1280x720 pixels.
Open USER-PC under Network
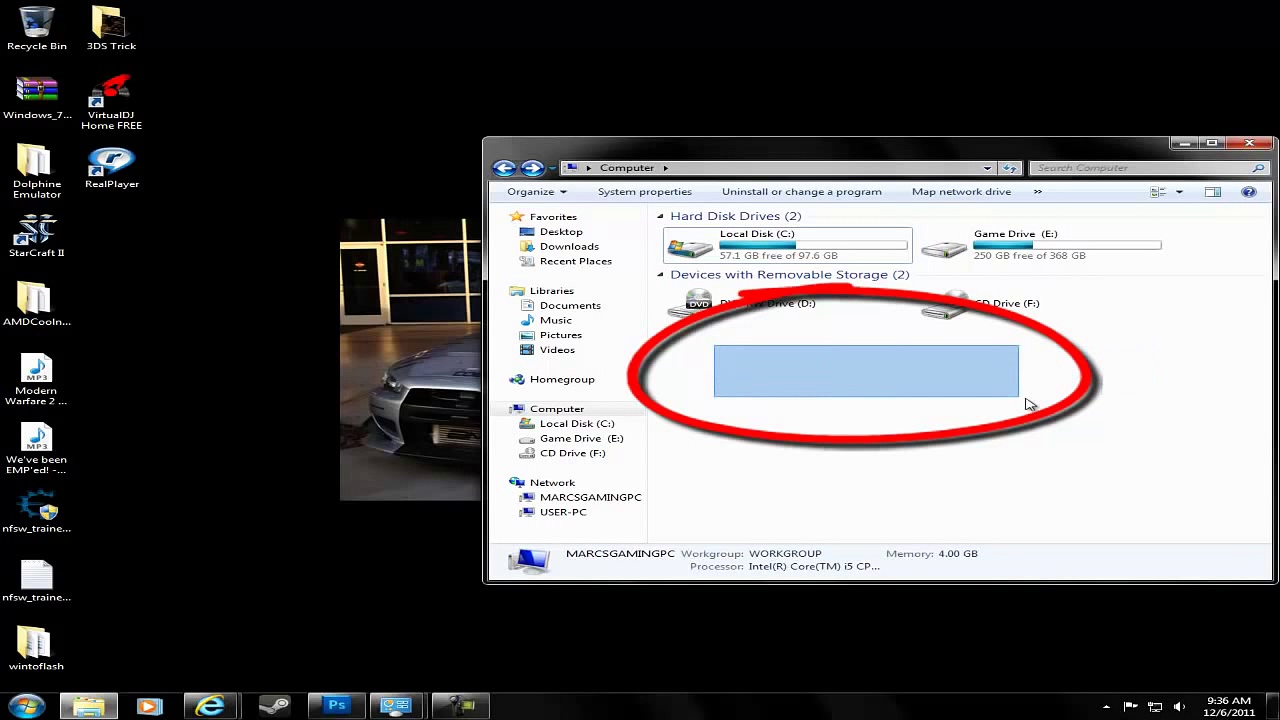pyautogui.click(x=563, y=513)
